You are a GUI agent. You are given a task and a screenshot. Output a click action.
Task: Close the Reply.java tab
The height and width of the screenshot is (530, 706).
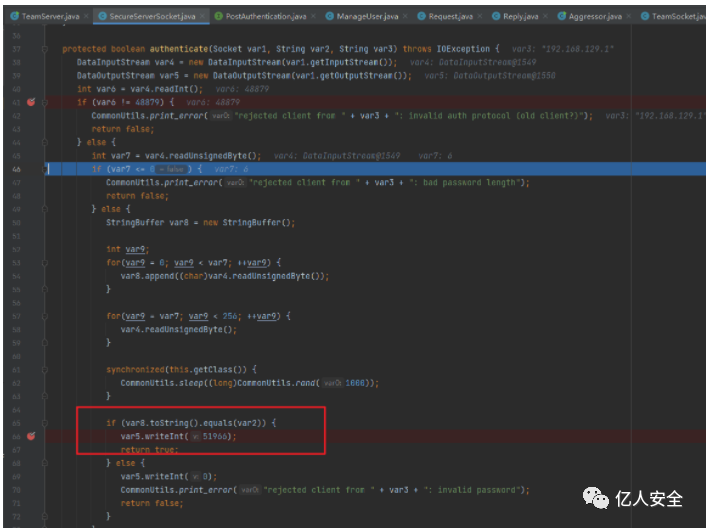pyautogui.click(x=545, y=16)
